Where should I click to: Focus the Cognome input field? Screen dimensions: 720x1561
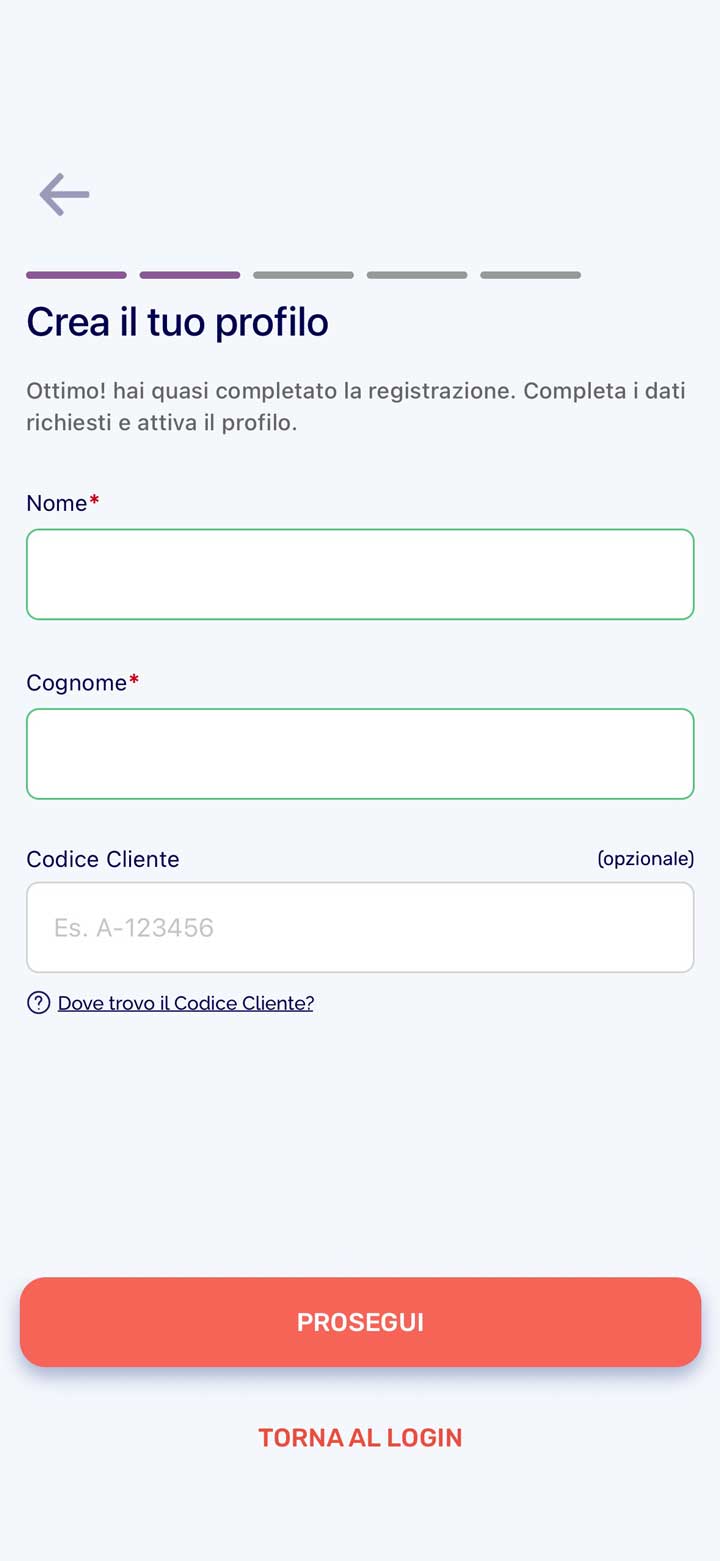coord(360,754)
